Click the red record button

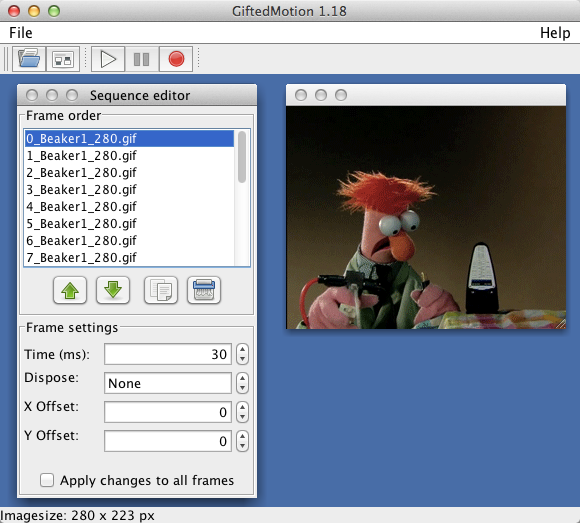click(176, 59)
